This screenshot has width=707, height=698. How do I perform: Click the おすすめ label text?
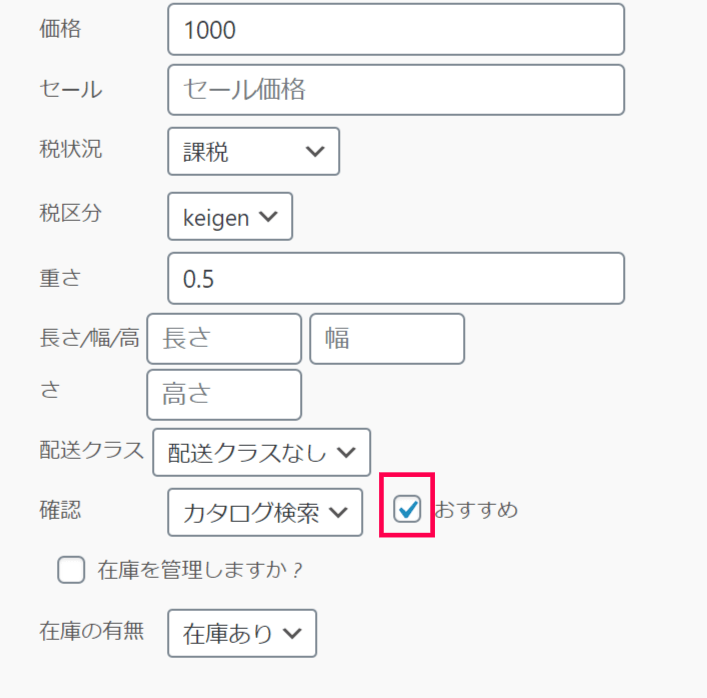tap(476, 510)
